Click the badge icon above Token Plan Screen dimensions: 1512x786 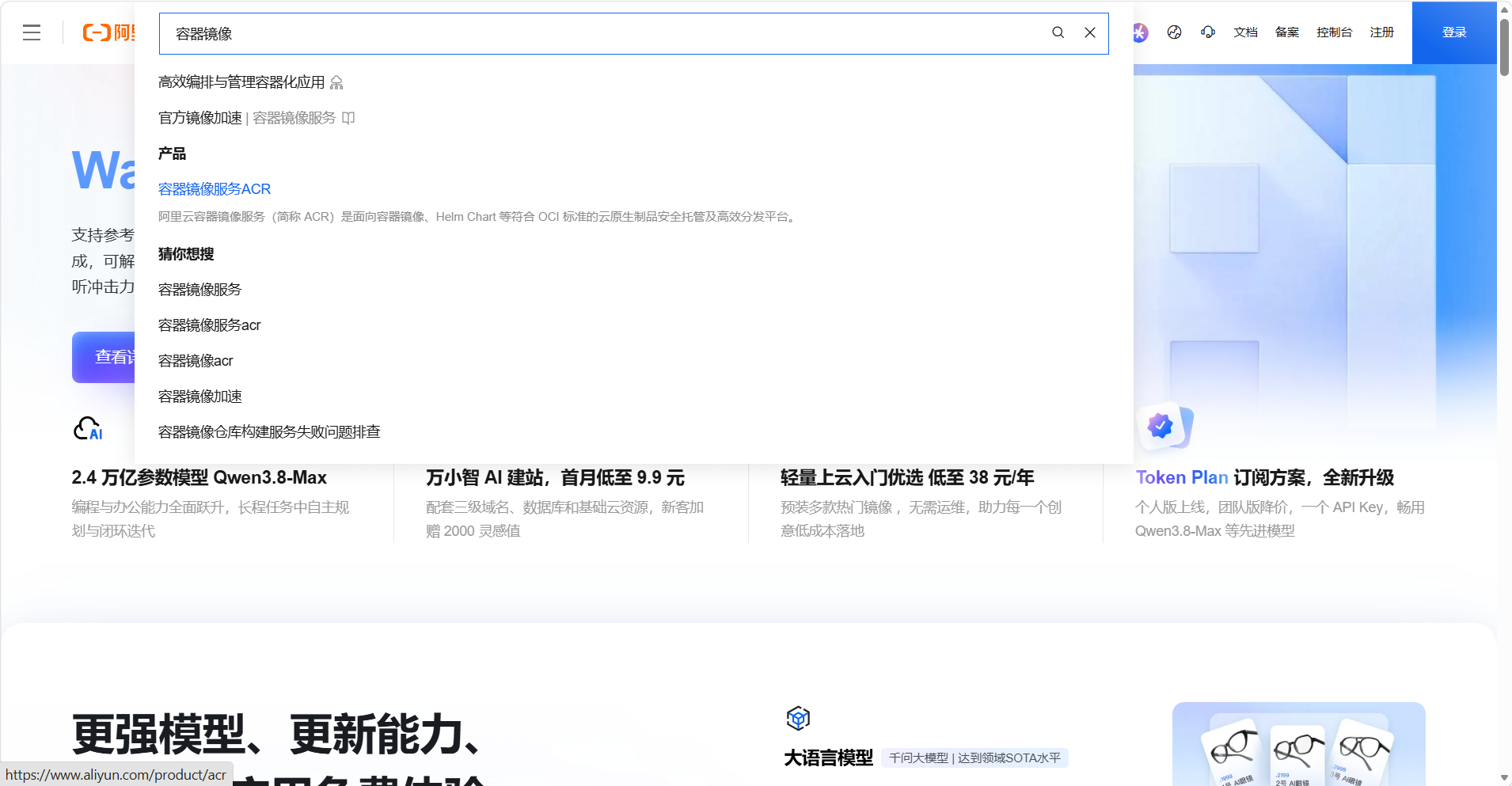(1164, 426)
